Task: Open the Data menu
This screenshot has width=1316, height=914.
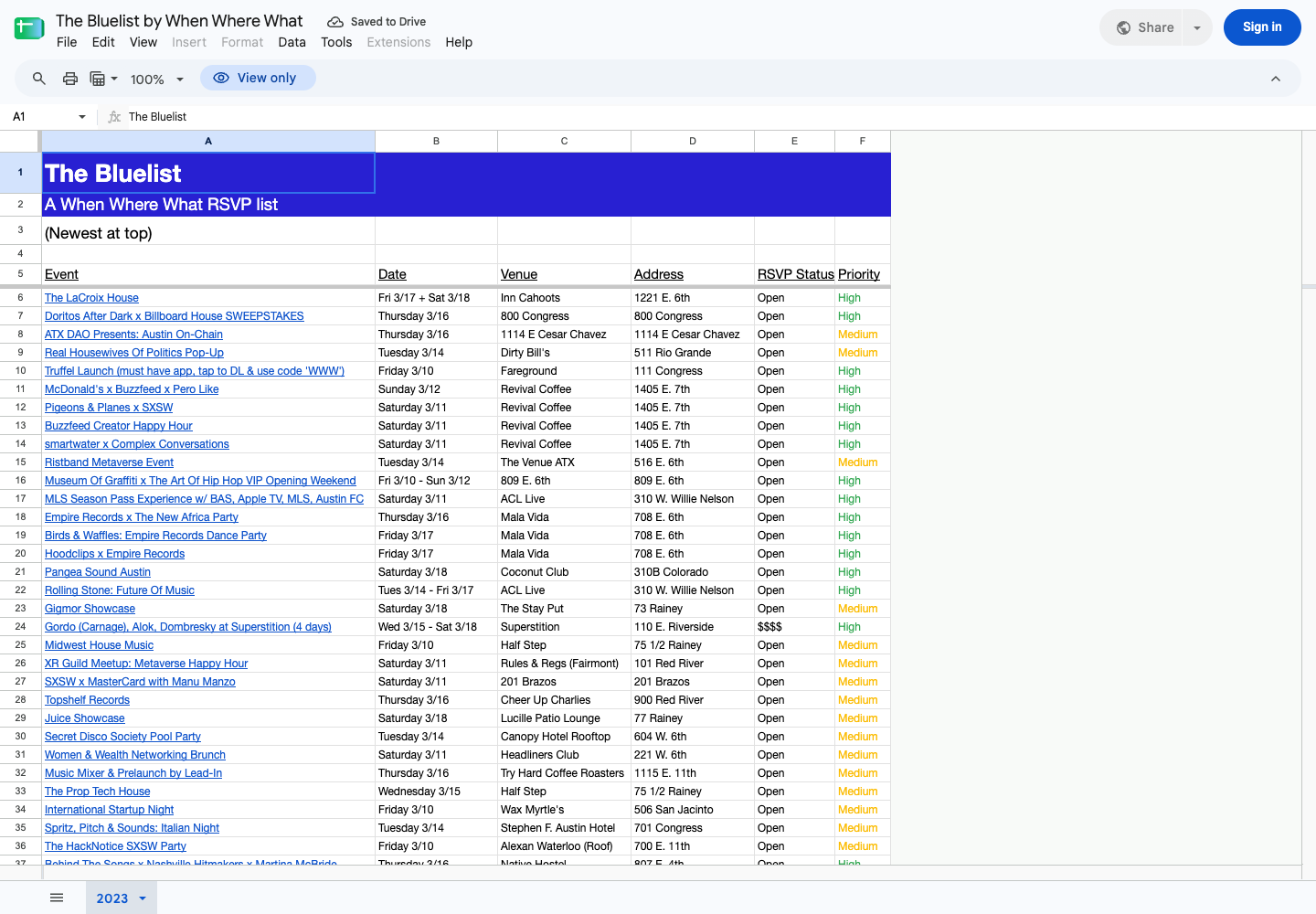Action: (292, 42)
